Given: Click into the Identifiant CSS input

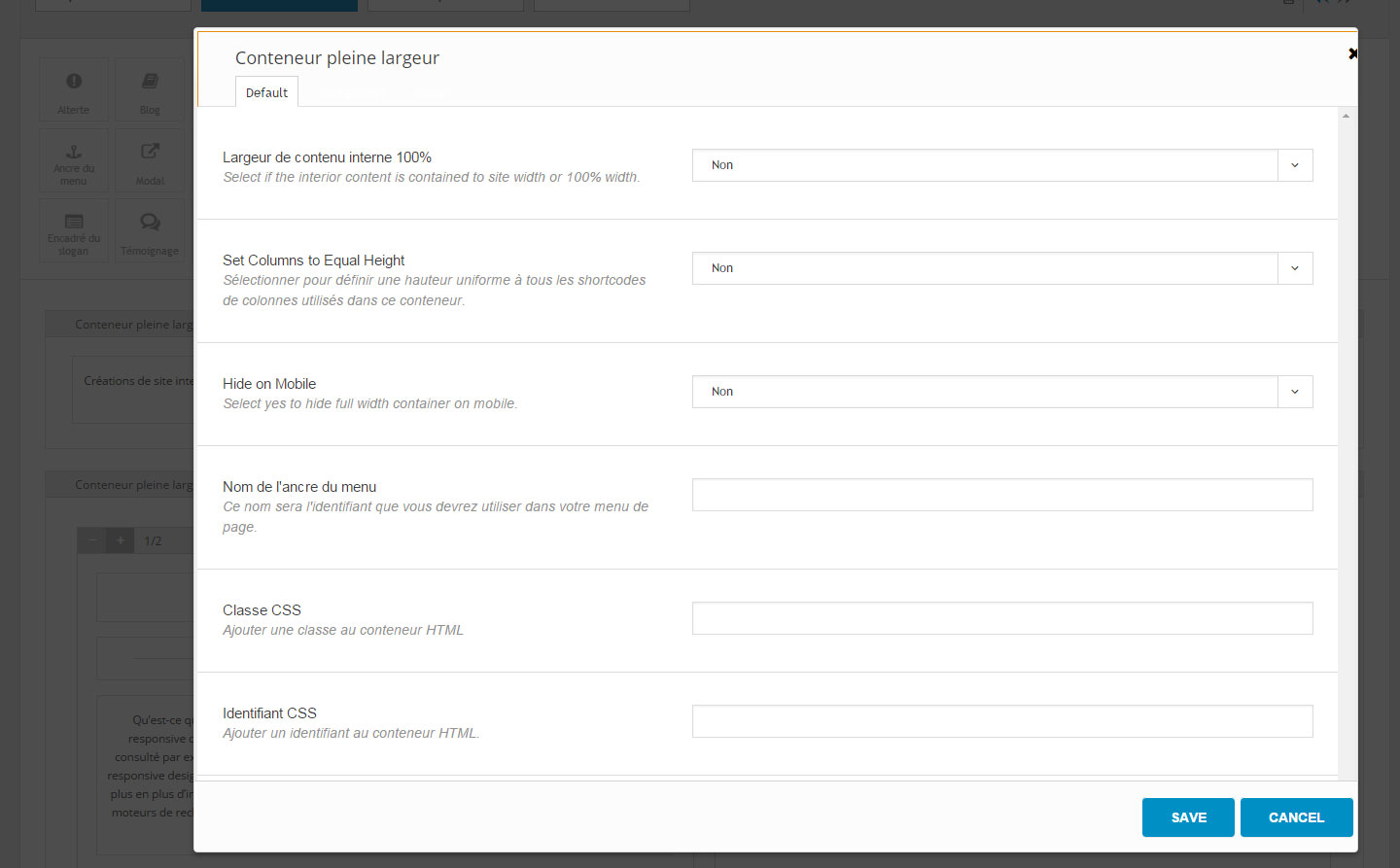Looking at the screenshot, I should click(1001, 721).
